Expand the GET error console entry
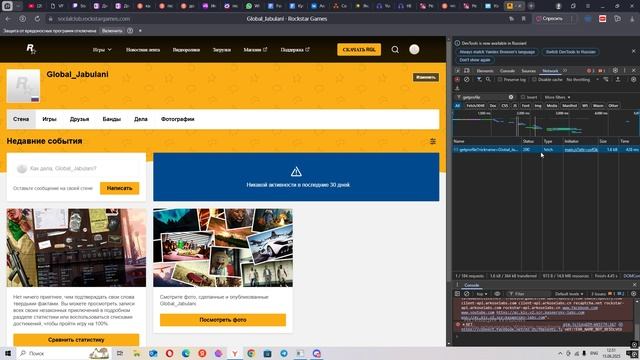 click(x=463, y=324)
